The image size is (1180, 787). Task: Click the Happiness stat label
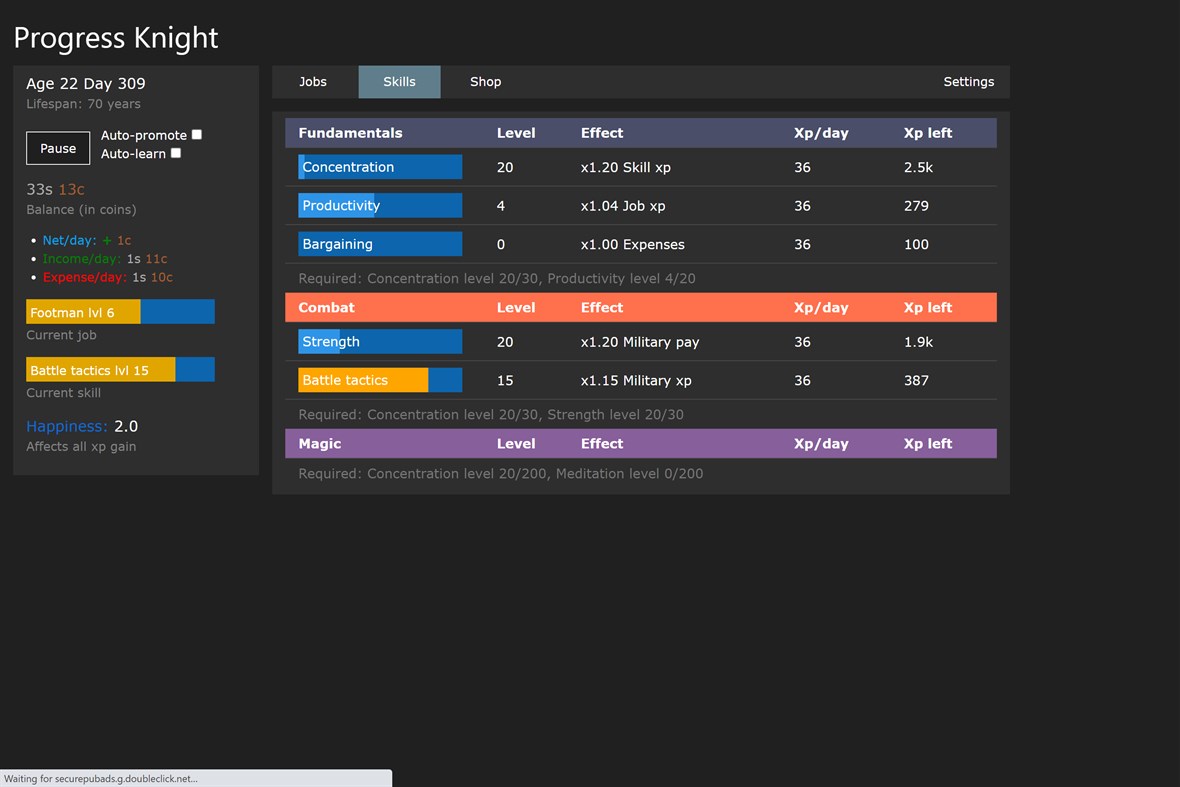point(66,426)
